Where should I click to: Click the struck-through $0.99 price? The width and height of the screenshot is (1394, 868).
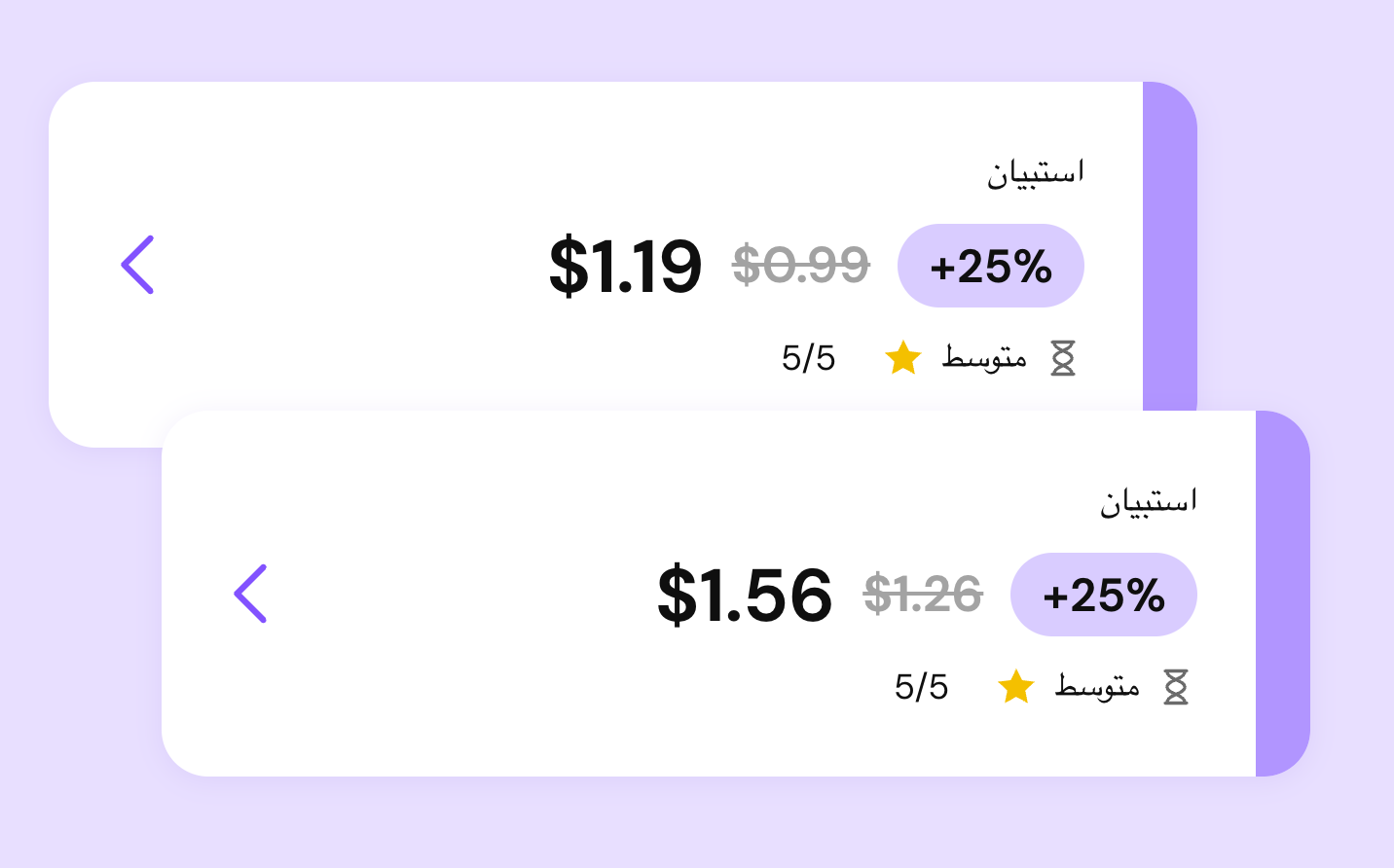pos(801,265)
